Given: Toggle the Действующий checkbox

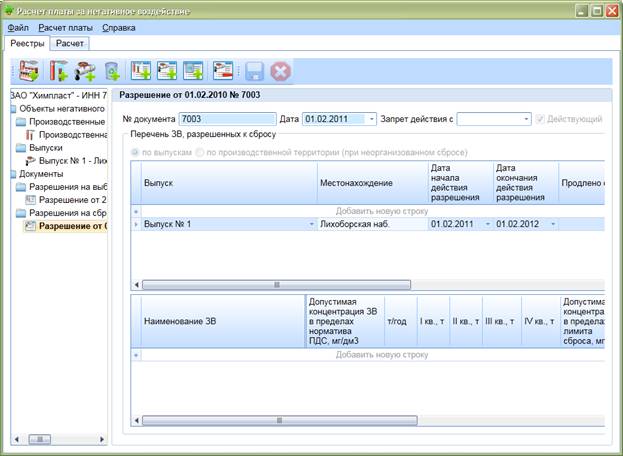Looking at the screenshot, I should [540, 119].
